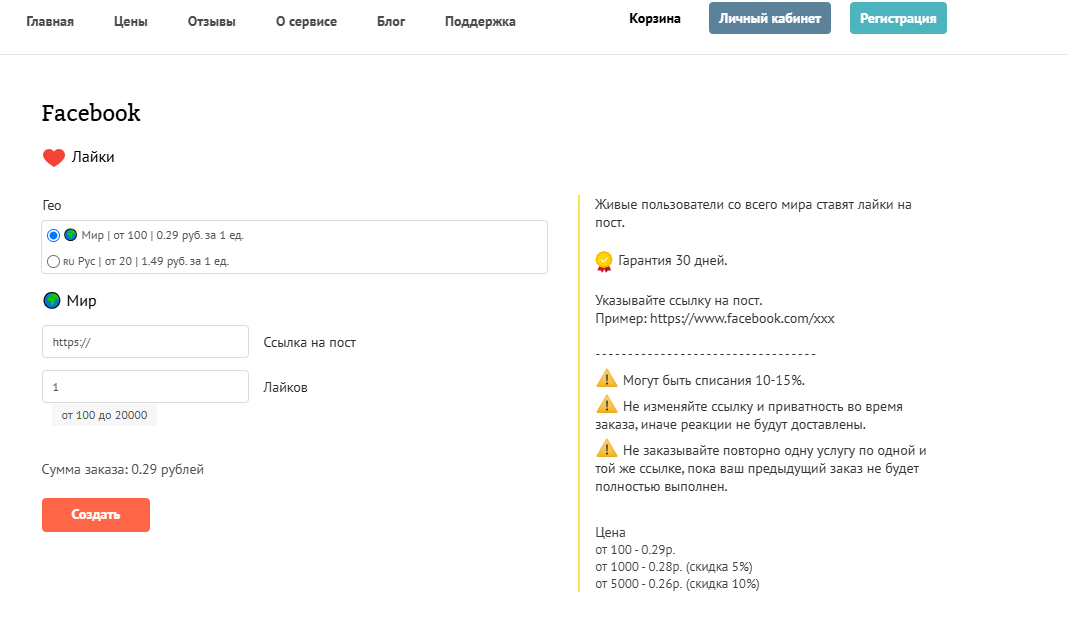1068x624 pixels.
Task: Click the example URL https://www.facebook.com/xxx
Action: pos(742,318)
